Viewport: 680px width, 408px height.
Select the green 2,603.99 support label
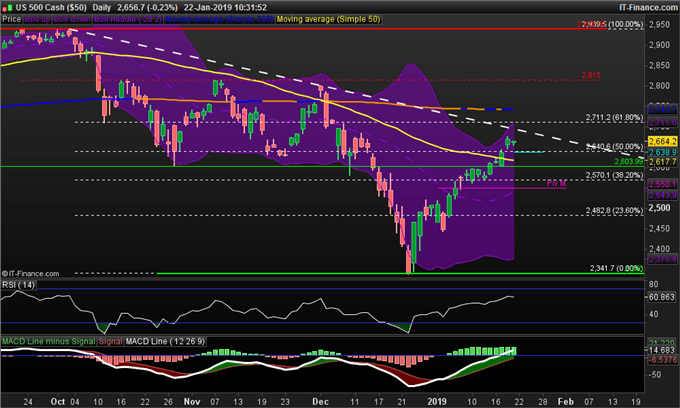(x=629, y=162)
